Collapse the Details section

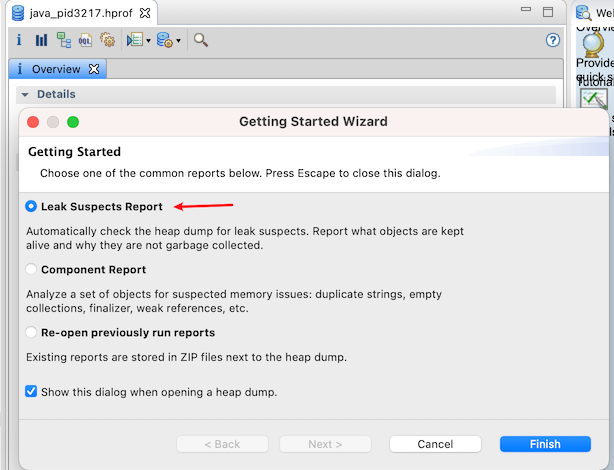(25, 94)
